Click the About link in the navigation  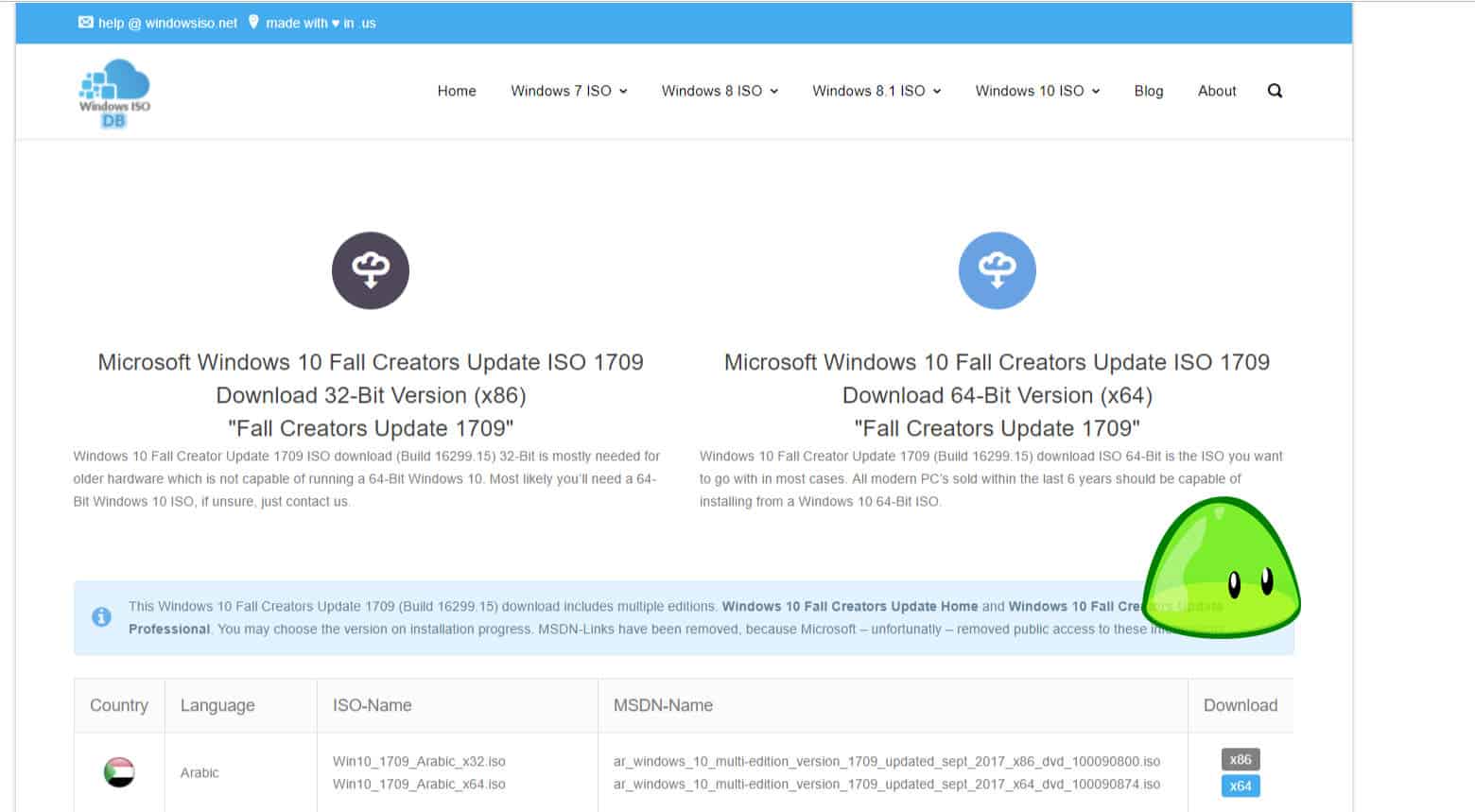(1216, 91)
